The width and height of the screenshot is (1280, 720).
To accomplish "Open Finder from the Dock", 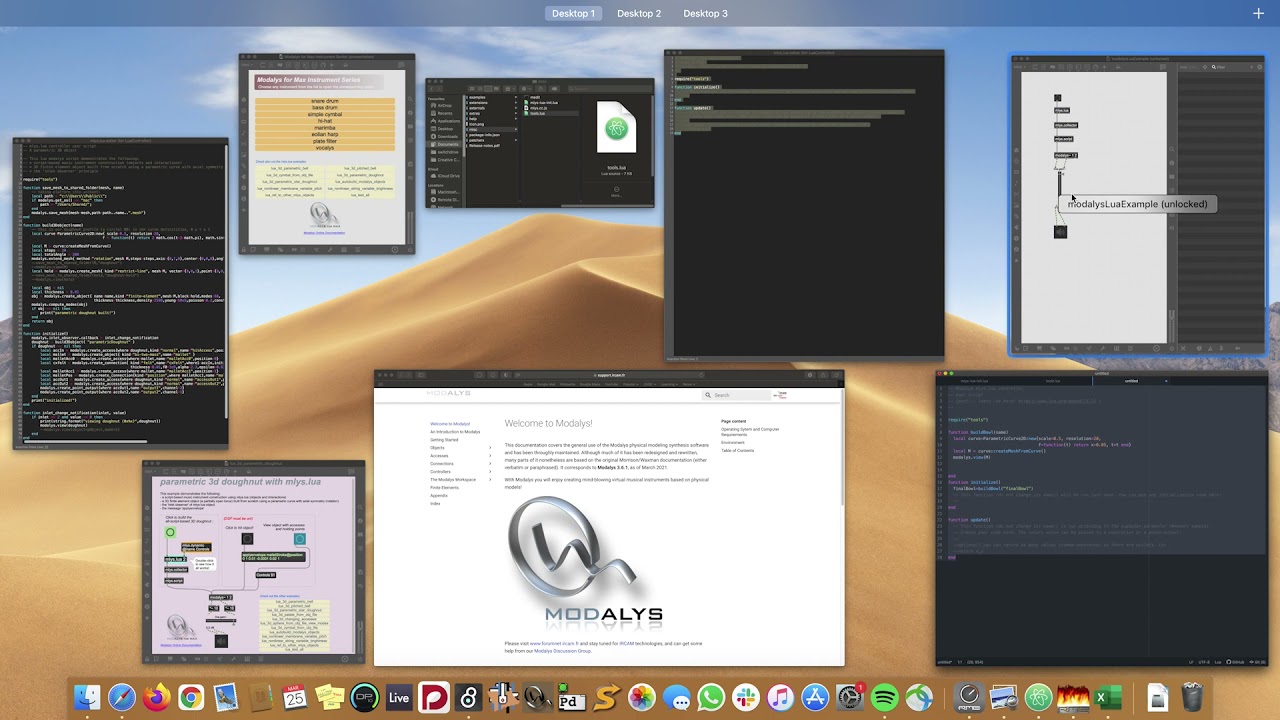I will coord(88,697).
